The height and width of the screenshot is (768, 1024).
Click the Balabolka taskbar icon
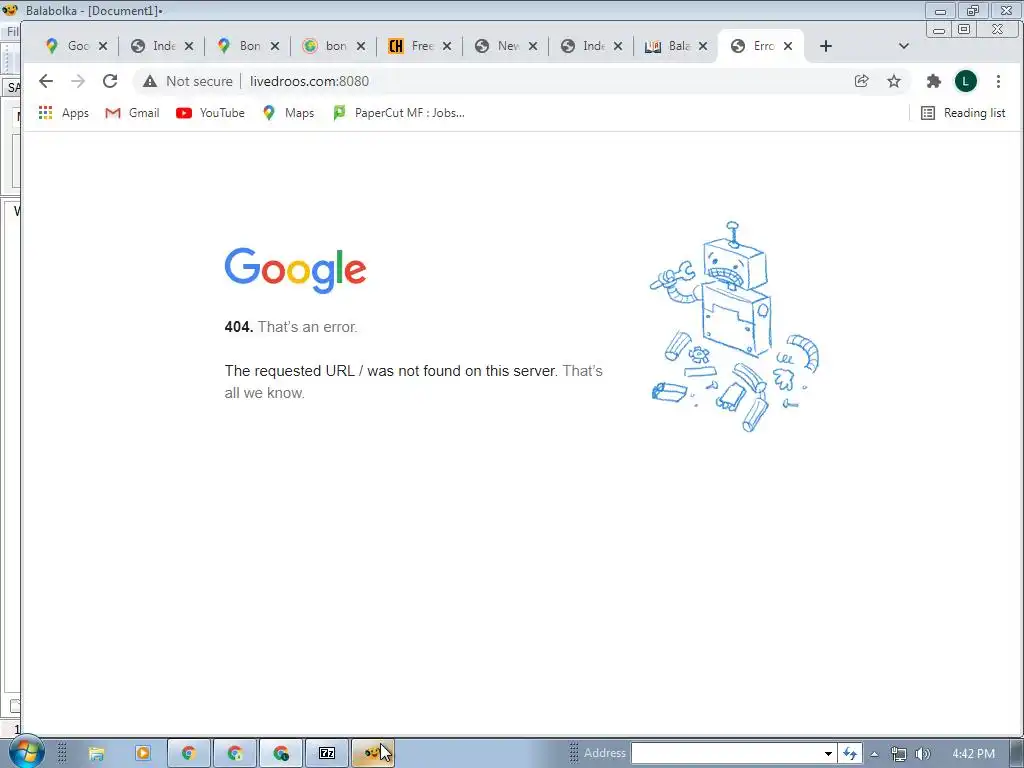point(373,754)
